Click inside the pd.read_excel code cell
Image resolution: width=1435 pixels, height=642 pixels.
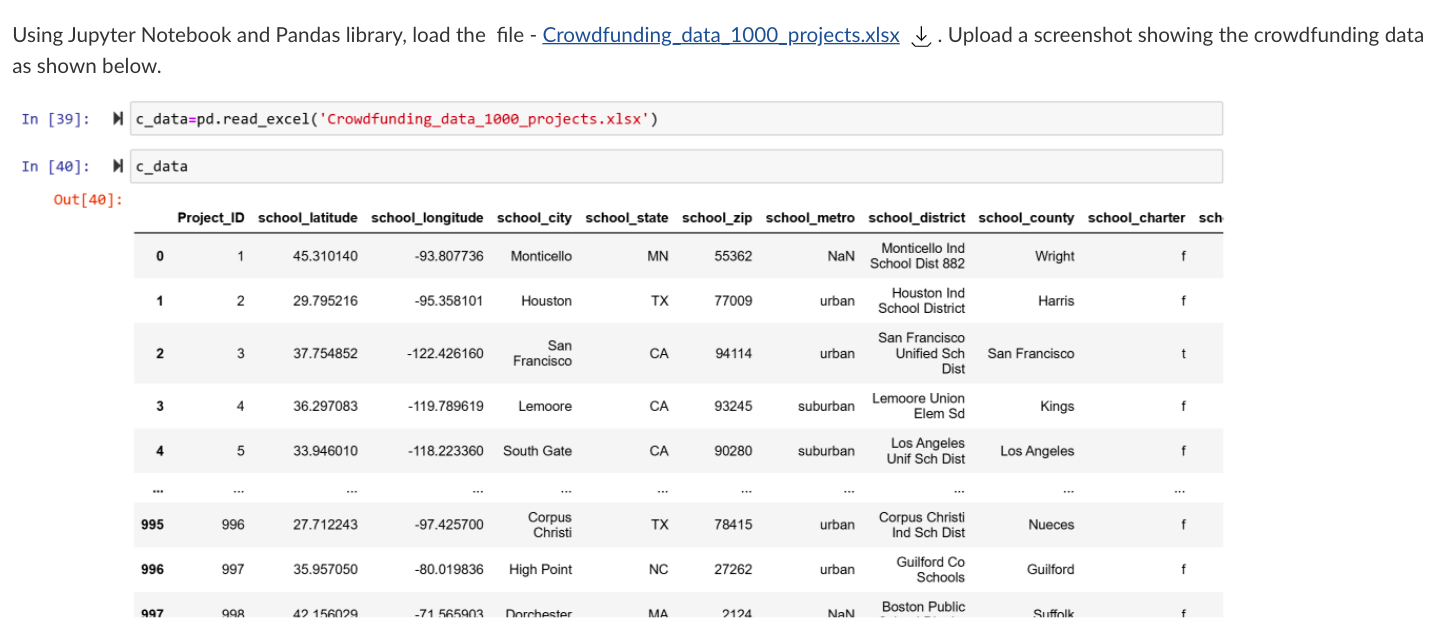coord(676,119)
